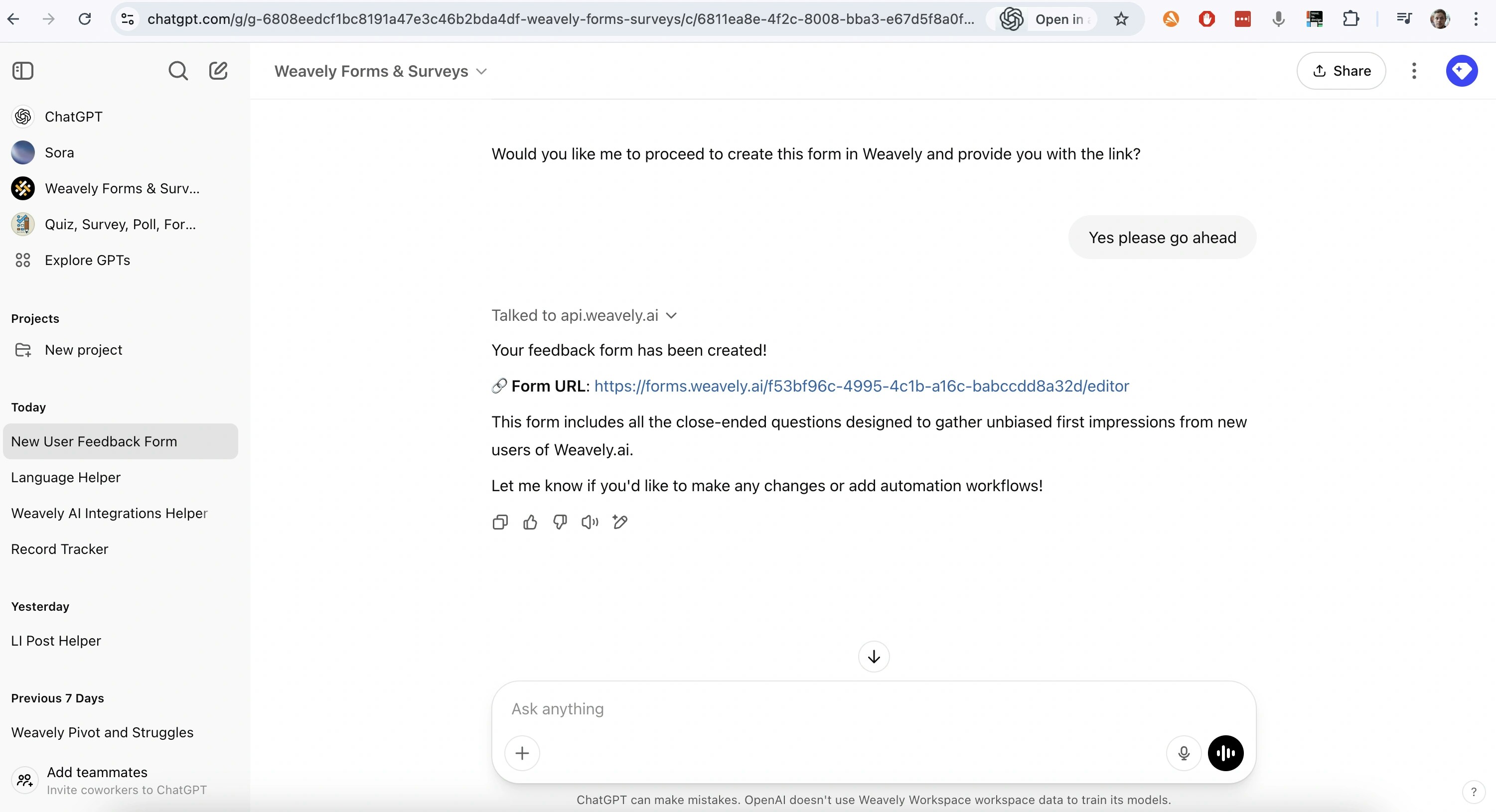
Task: Edit the response in canvas
Action: [x=620, y=522]
